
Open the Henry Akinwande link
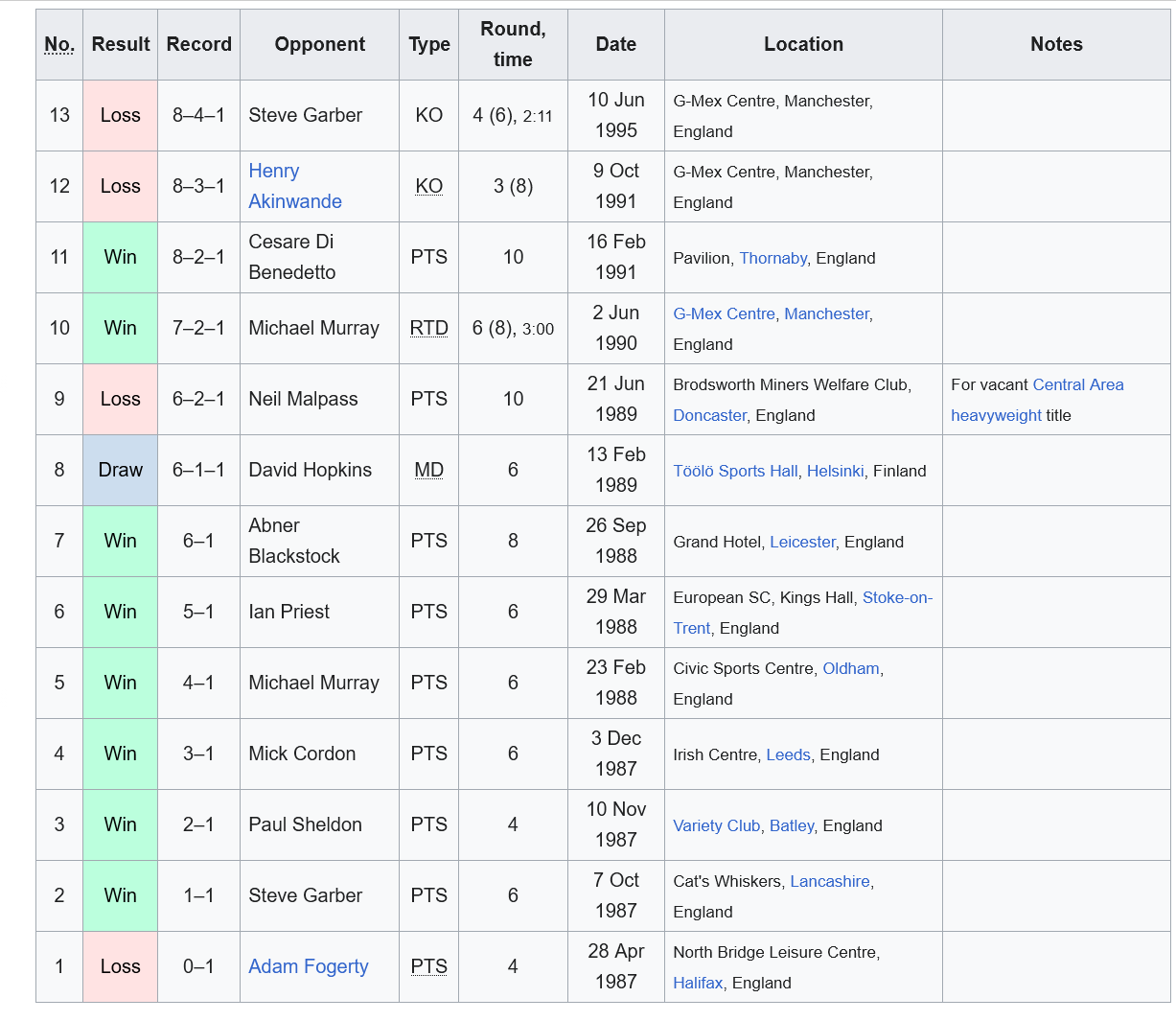(295, 186)
